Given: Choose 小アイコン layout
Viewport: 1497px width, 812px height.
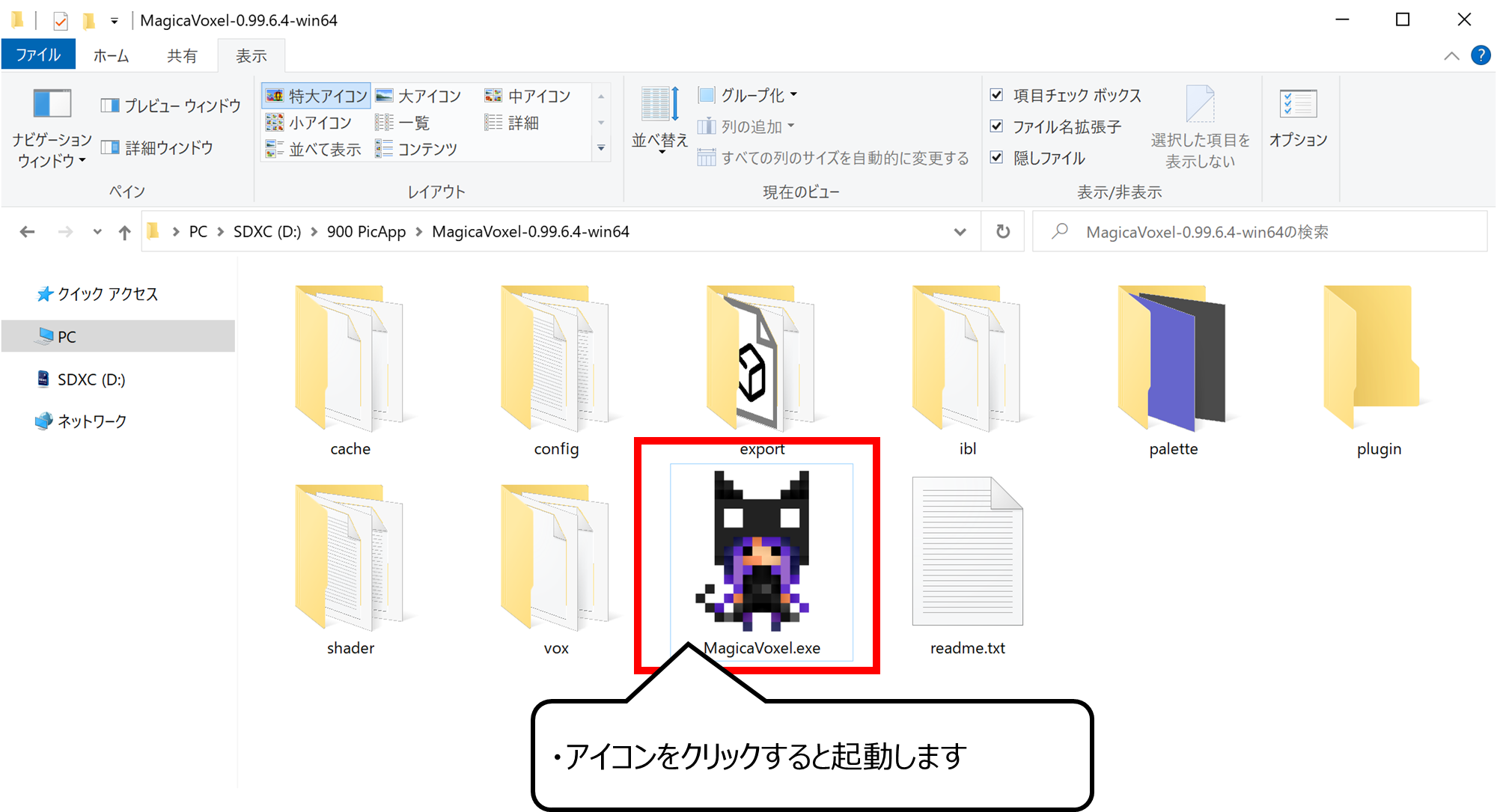Looking at the screenshot, I should tap(308, 122).
